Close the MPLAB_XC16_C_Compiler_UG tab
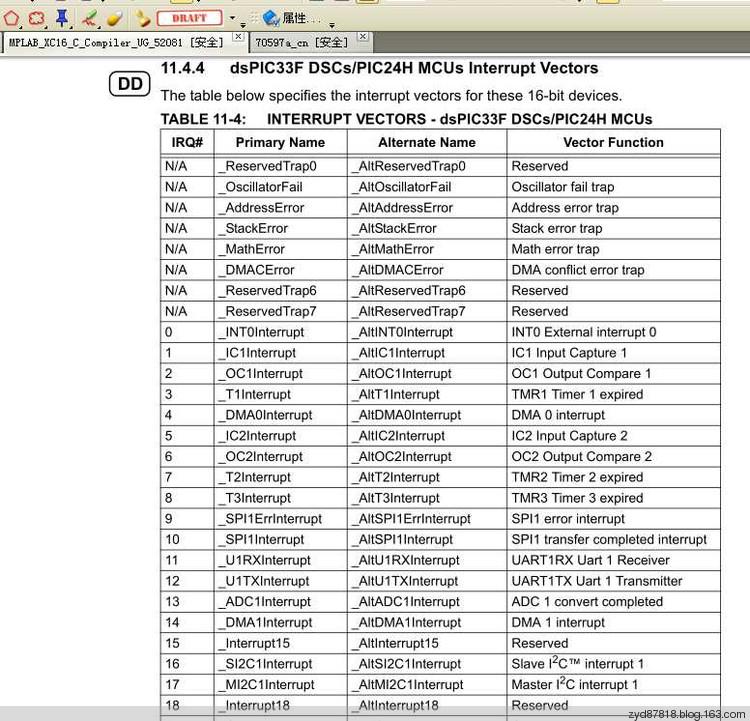The width and height of the screenshot is (750, 721). pyautogui.click(x=238, y=37)
